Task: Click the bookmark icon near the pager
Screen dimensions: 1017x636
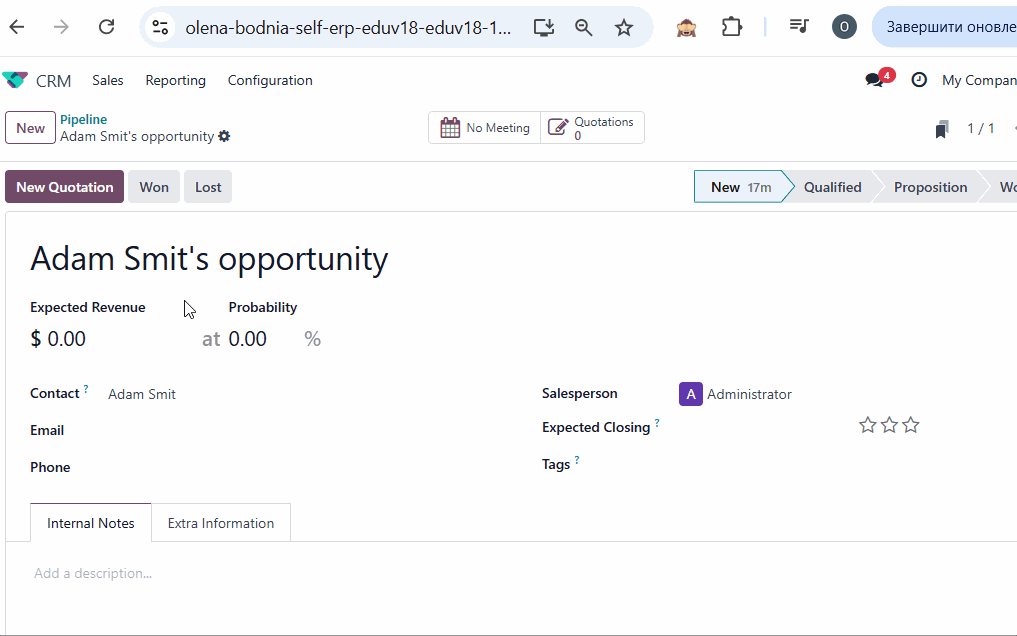Action: (x=941, y=129)
